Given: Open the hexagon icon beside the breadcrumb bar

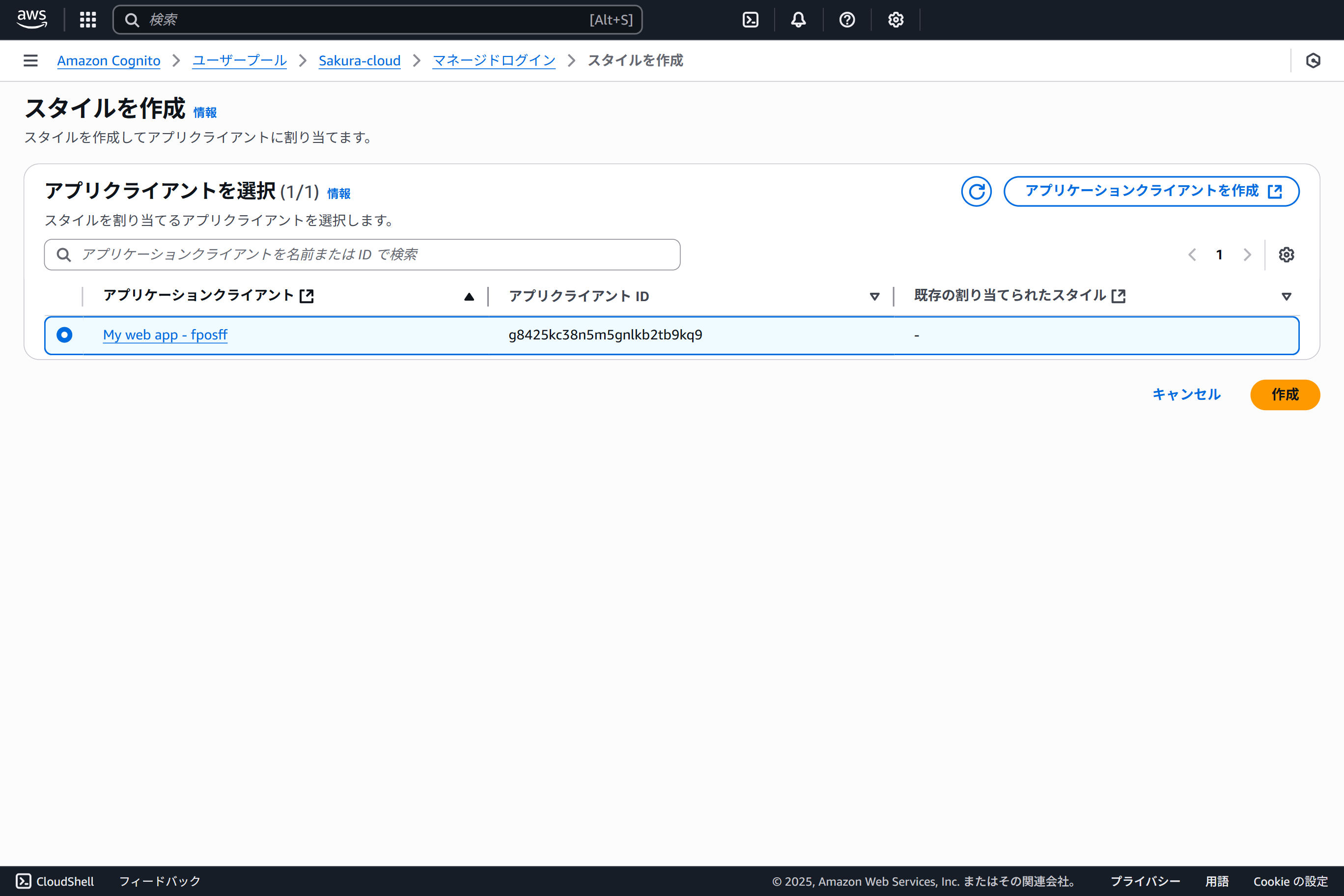Looking at the screenshot, I should pyautogui.click(x=1313, y=60).
